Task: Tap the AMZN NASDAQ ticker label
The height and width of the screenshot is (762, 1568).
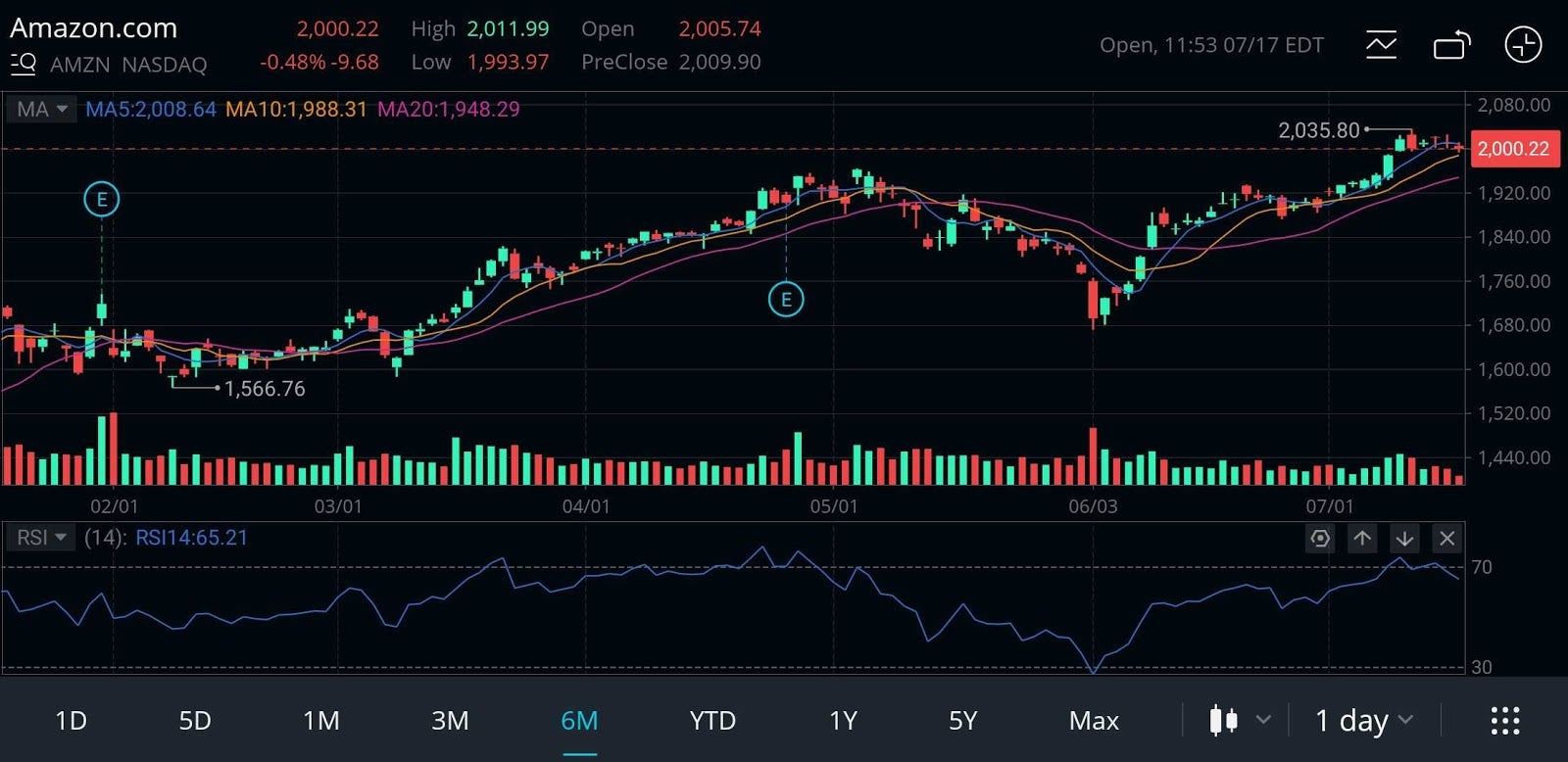Action: pyautogui.click(x=128, y=65)
